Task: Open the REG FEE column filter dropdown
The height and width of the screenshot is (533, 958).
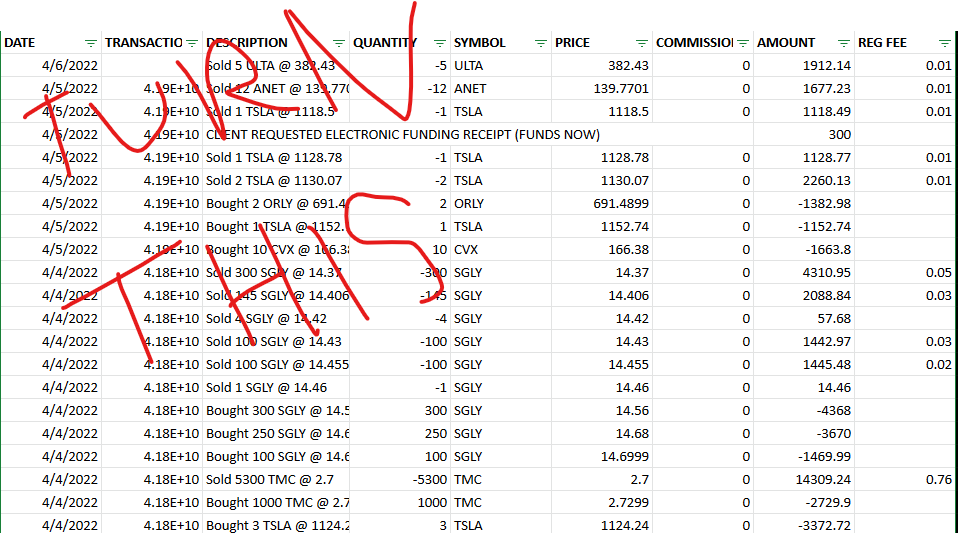Action: pyautogui.click(x=945, y=43)
